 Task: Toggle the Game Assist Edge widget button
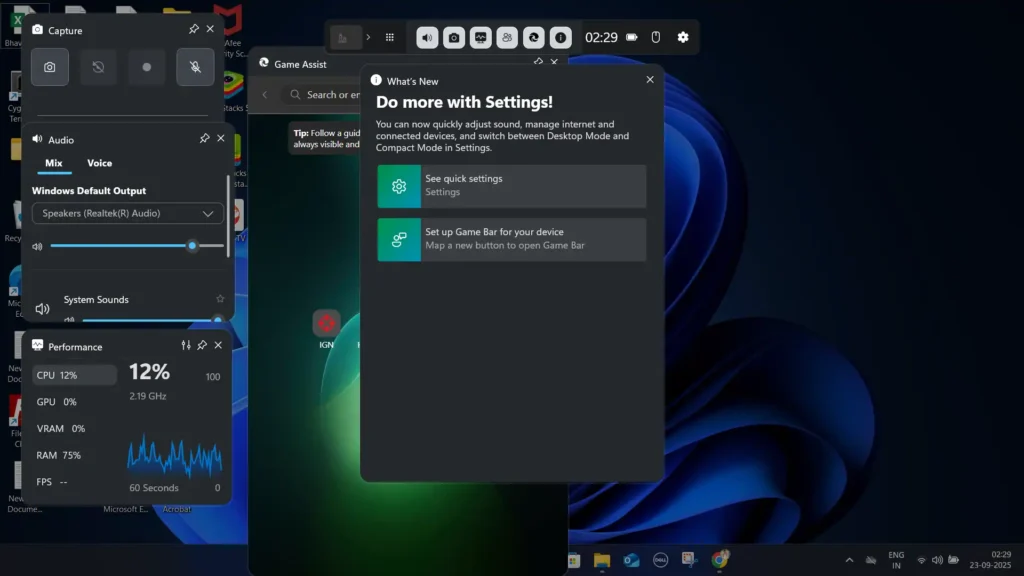click(x=534, y=37)
